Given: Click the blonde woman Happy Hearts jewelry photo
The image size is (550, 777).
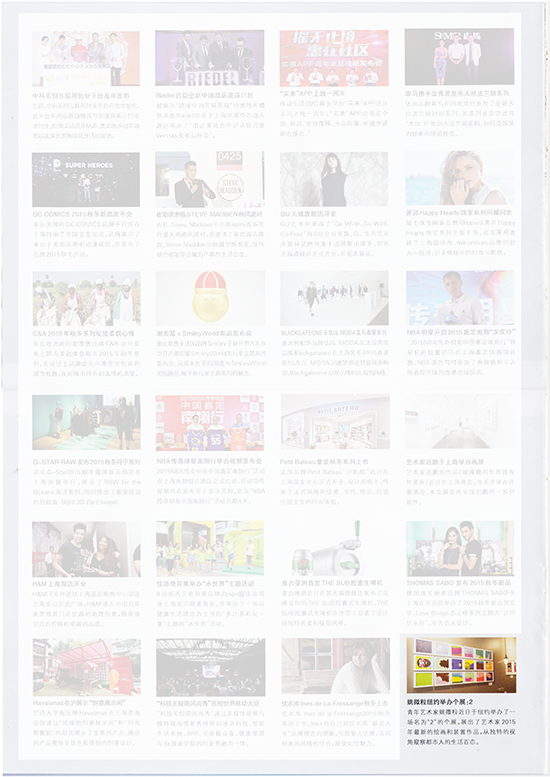Looking at the screenshot, I should point(460,178).
